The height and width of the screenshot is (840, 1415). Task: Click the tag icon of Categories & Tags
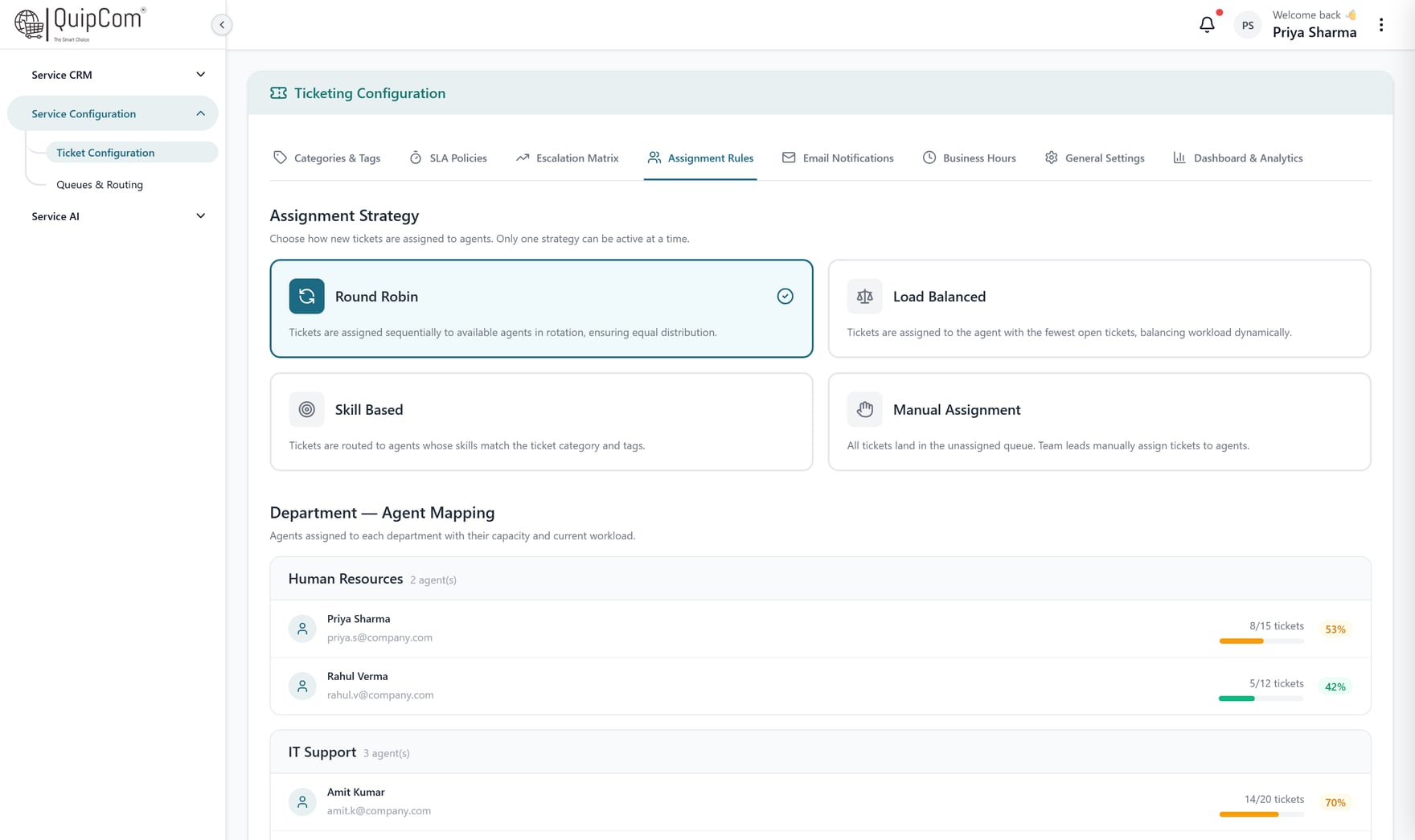click(280, 158)
